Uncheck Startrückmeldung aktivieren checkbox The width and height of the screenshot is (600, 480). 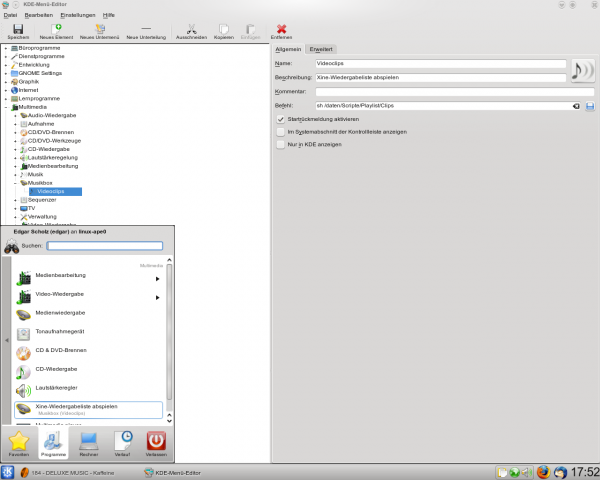(280, 118)
